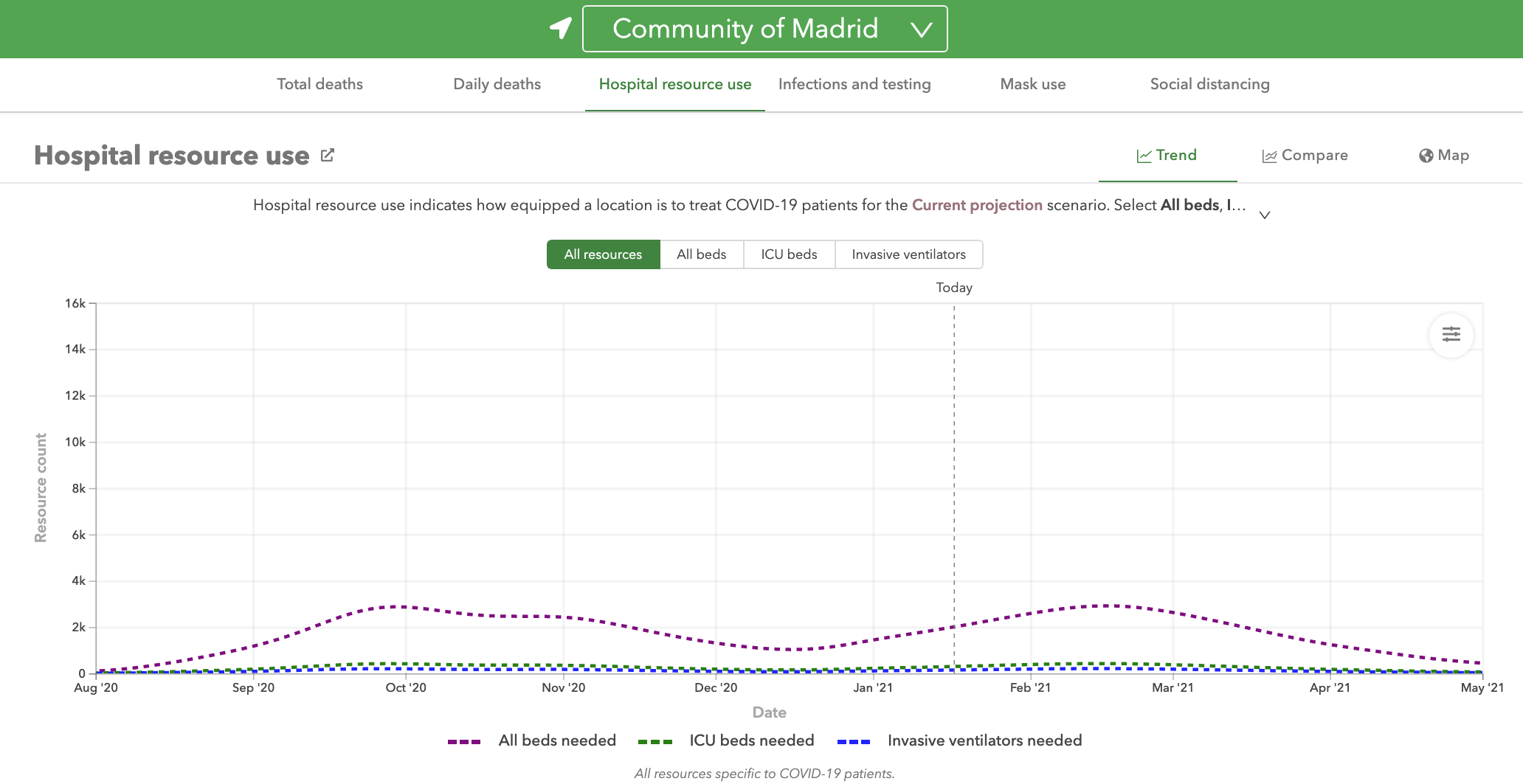This screenshot has width=1523, height=784.
Task: Click the Compare chart icon
Action: pos(1270,156)
